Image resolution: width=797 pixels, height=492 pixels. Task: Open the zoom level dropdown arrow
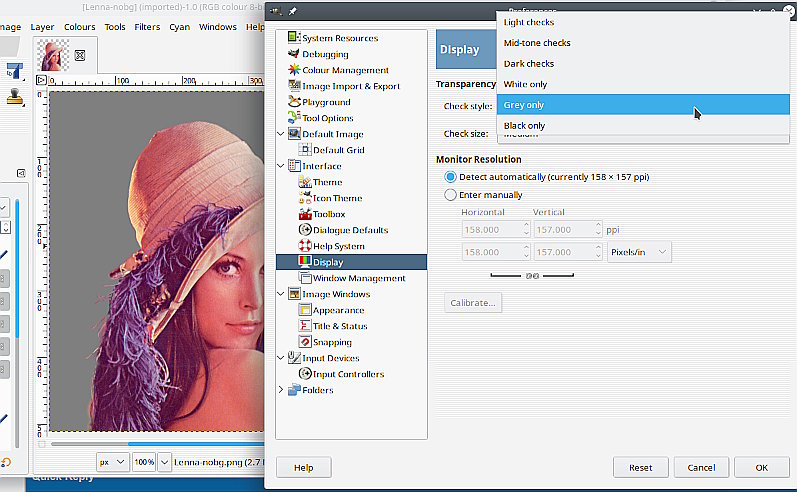[x=164, y=462]
